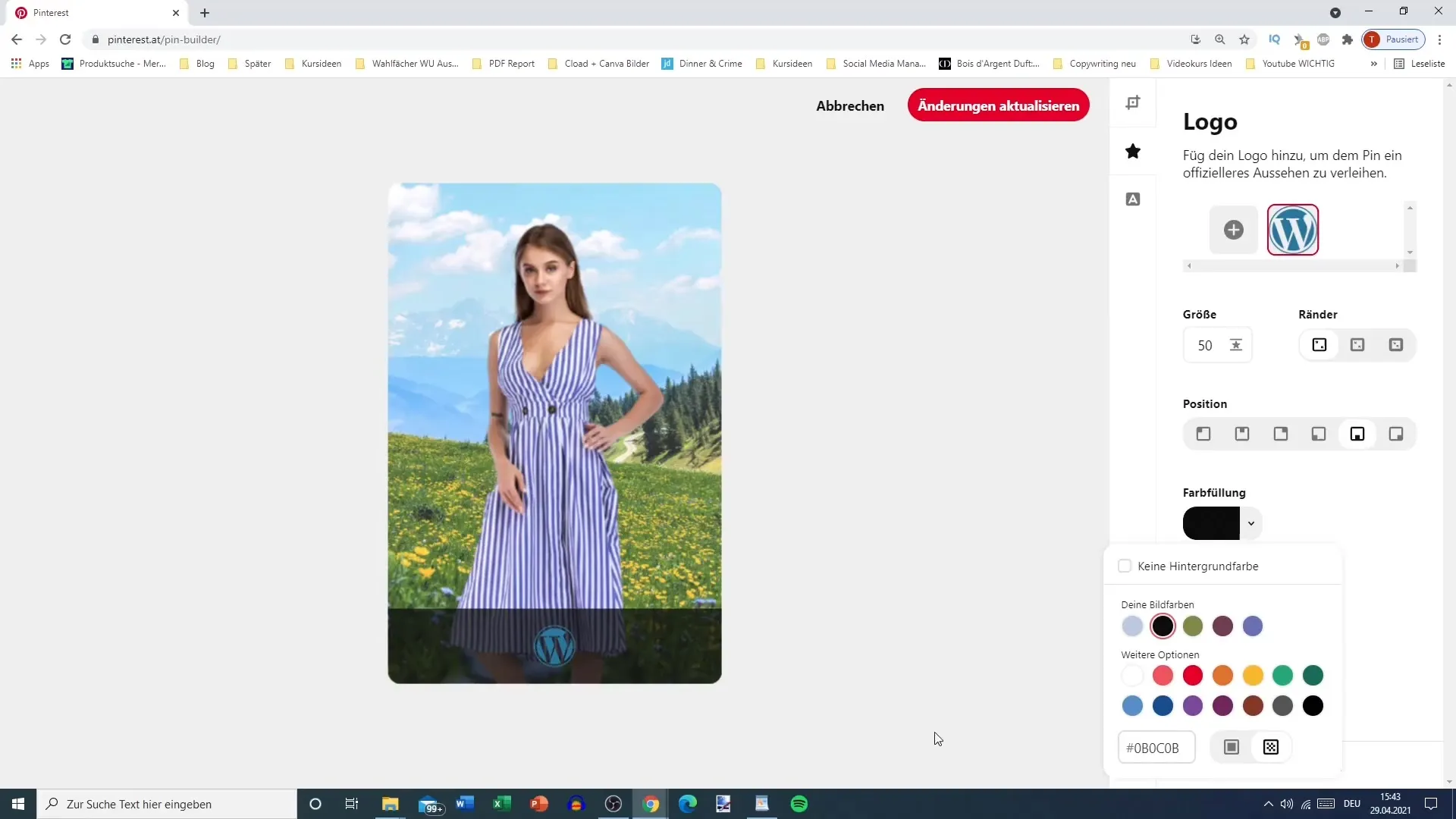Bookmark this page with star icon

pyautogui.click(x=1244, y=39)
